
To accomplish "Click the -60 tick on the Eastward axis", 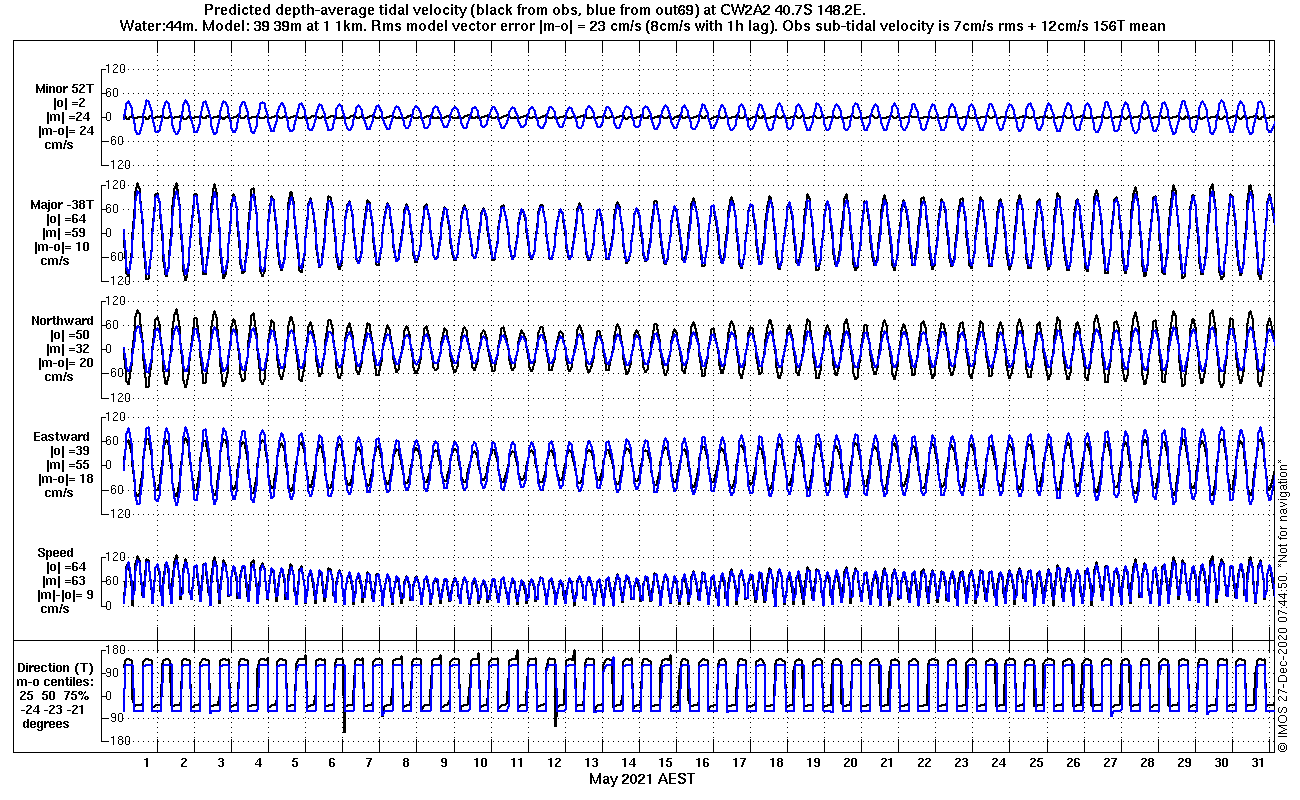I will 114,489.
